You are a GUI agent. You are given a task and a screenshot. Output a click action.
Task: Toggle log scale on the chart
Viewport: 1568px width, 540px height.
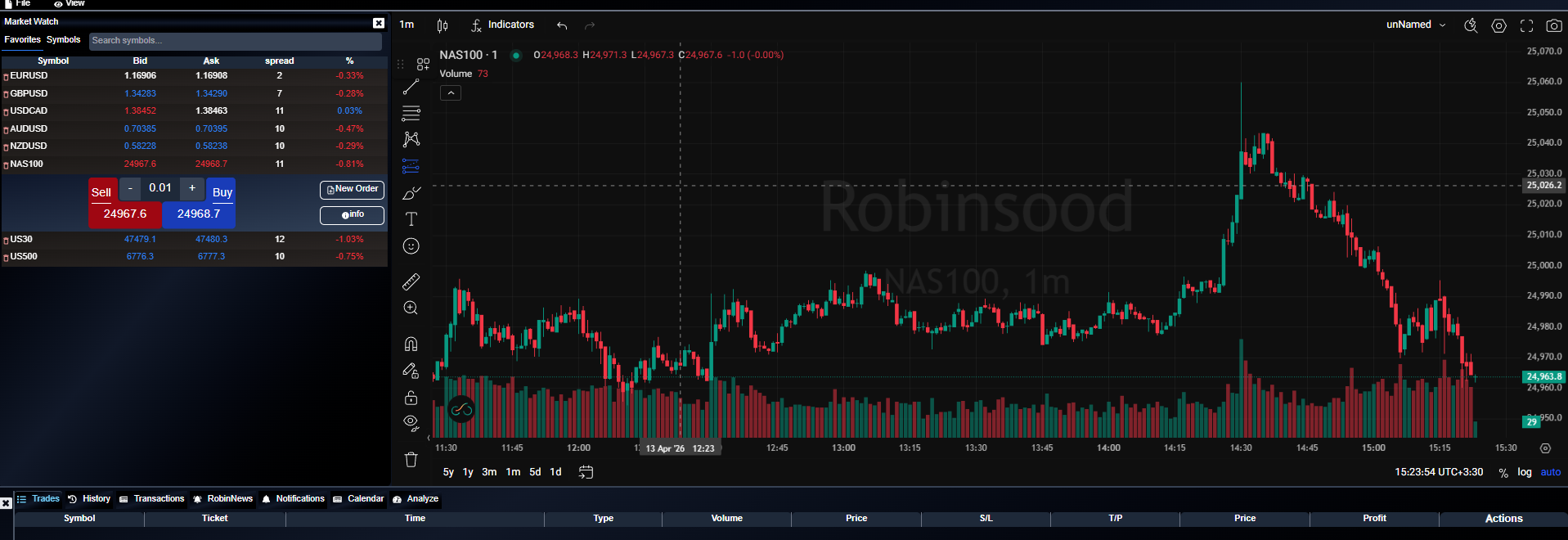[1525, 472]
